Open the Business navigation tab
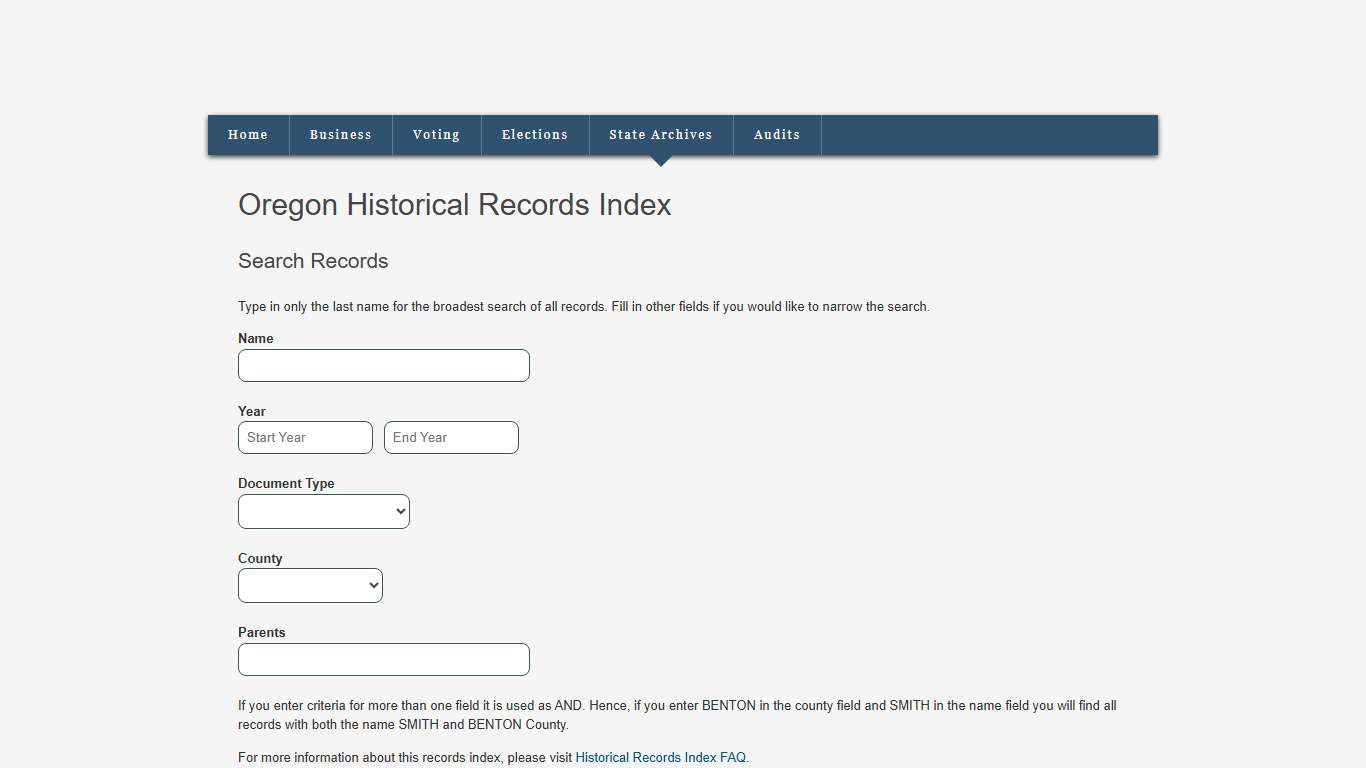Screen dimensions: 1366x768 click(340, 135)
